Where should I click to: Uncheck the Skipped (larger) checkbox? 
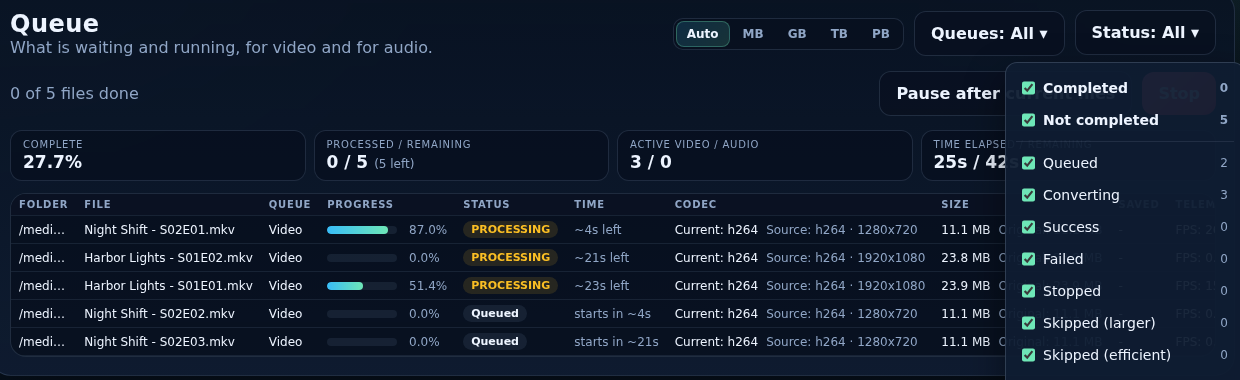click(1028, 323)
